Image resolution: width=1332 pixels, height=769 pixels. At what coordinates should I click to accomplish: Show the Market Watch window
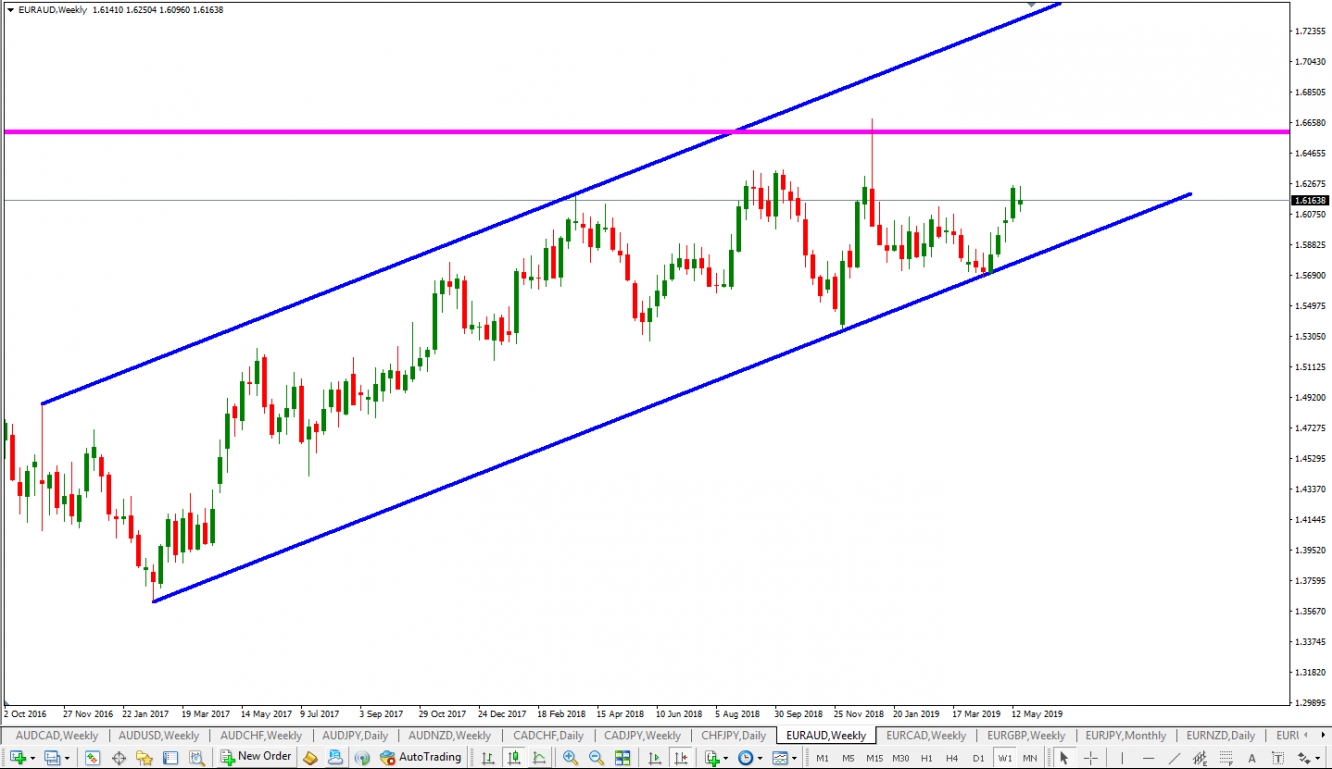pos(92,757)
